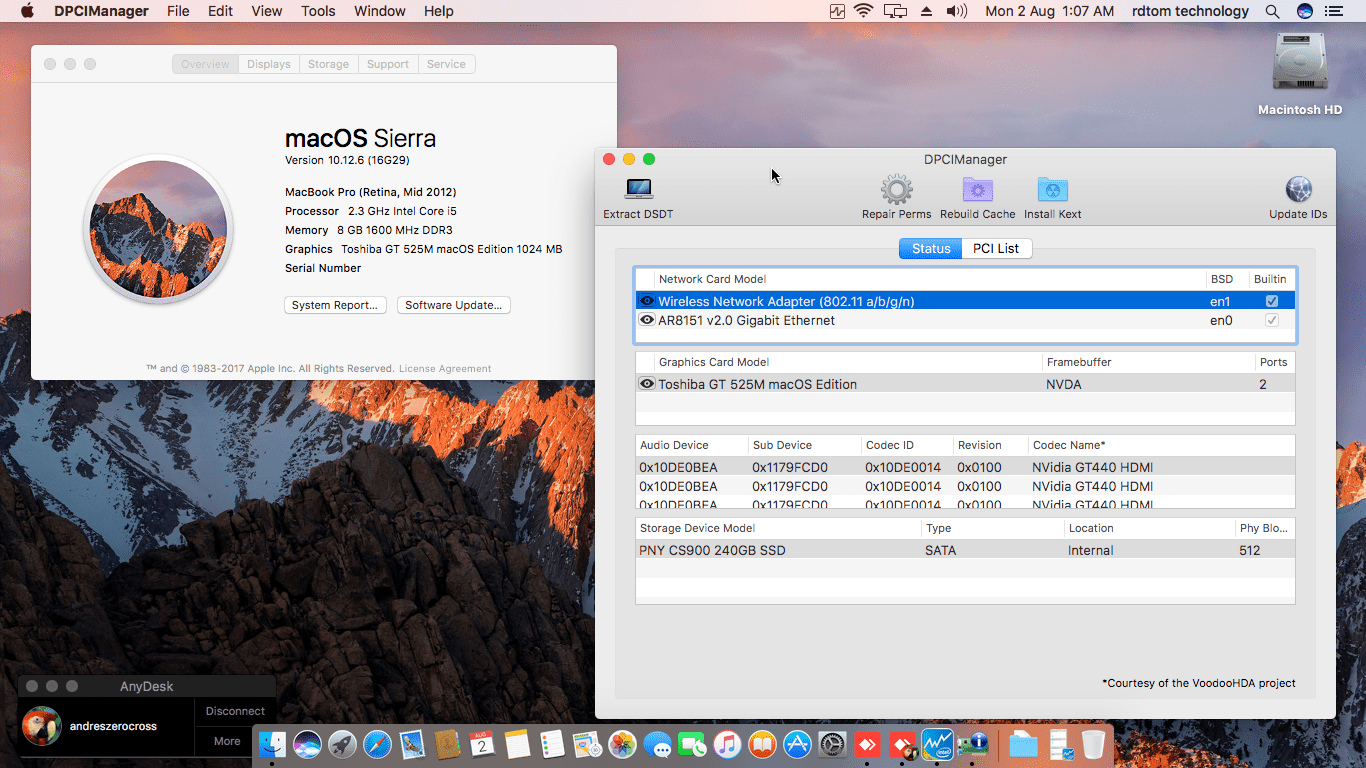Click the date and time in menu bar

pyautogui.click(x=1049, y=11)
